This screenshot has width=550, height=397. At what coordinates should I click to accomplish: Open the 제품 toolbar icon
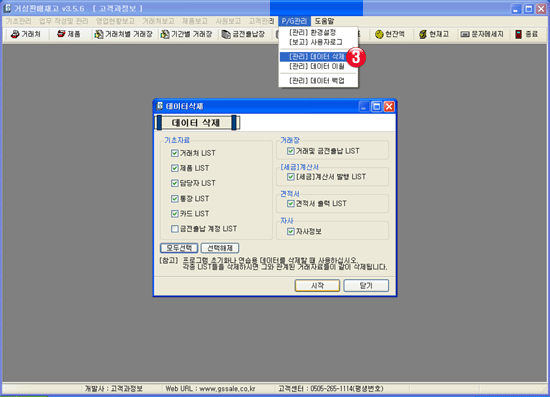click(x=68, y=34)
